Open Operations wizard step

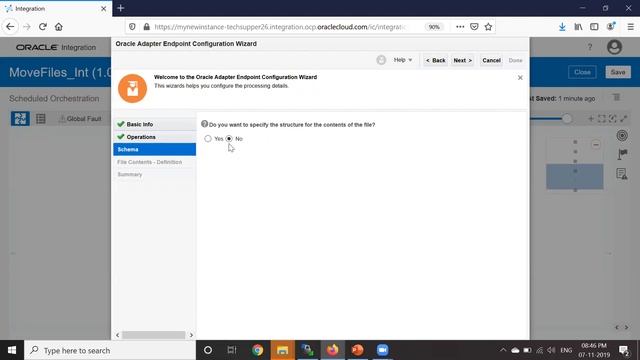click(x=155, y=137)
